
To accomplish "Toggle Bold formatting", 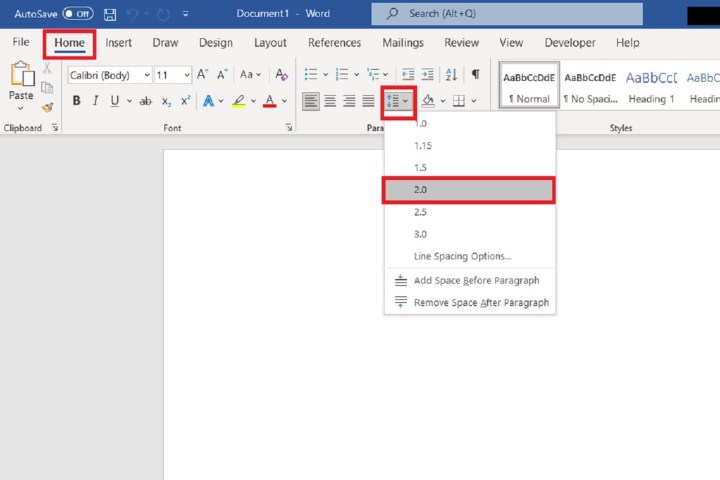I will point(76,101).
